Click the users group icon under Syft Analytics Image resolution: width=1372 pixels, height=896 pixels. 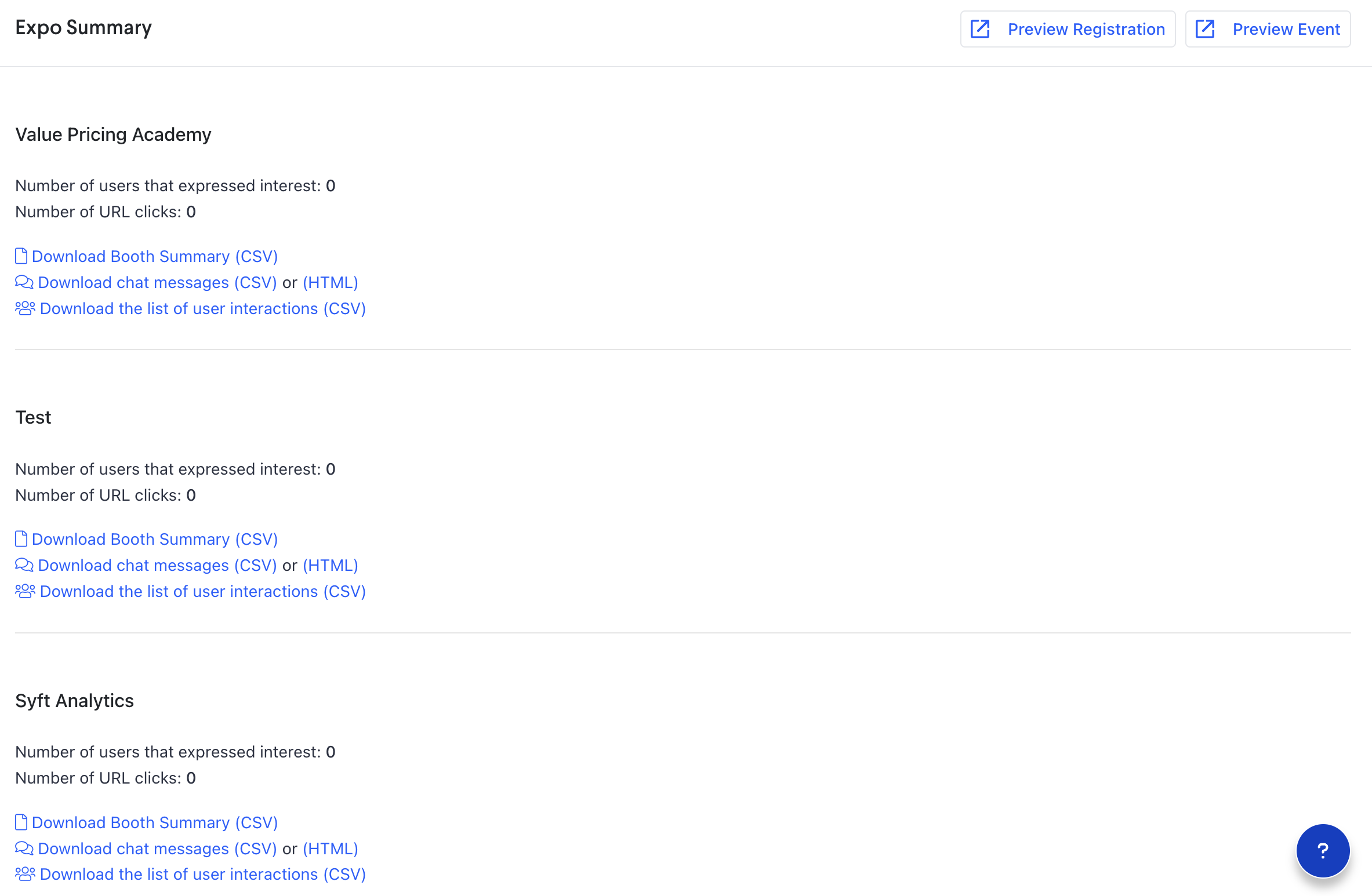26,874
